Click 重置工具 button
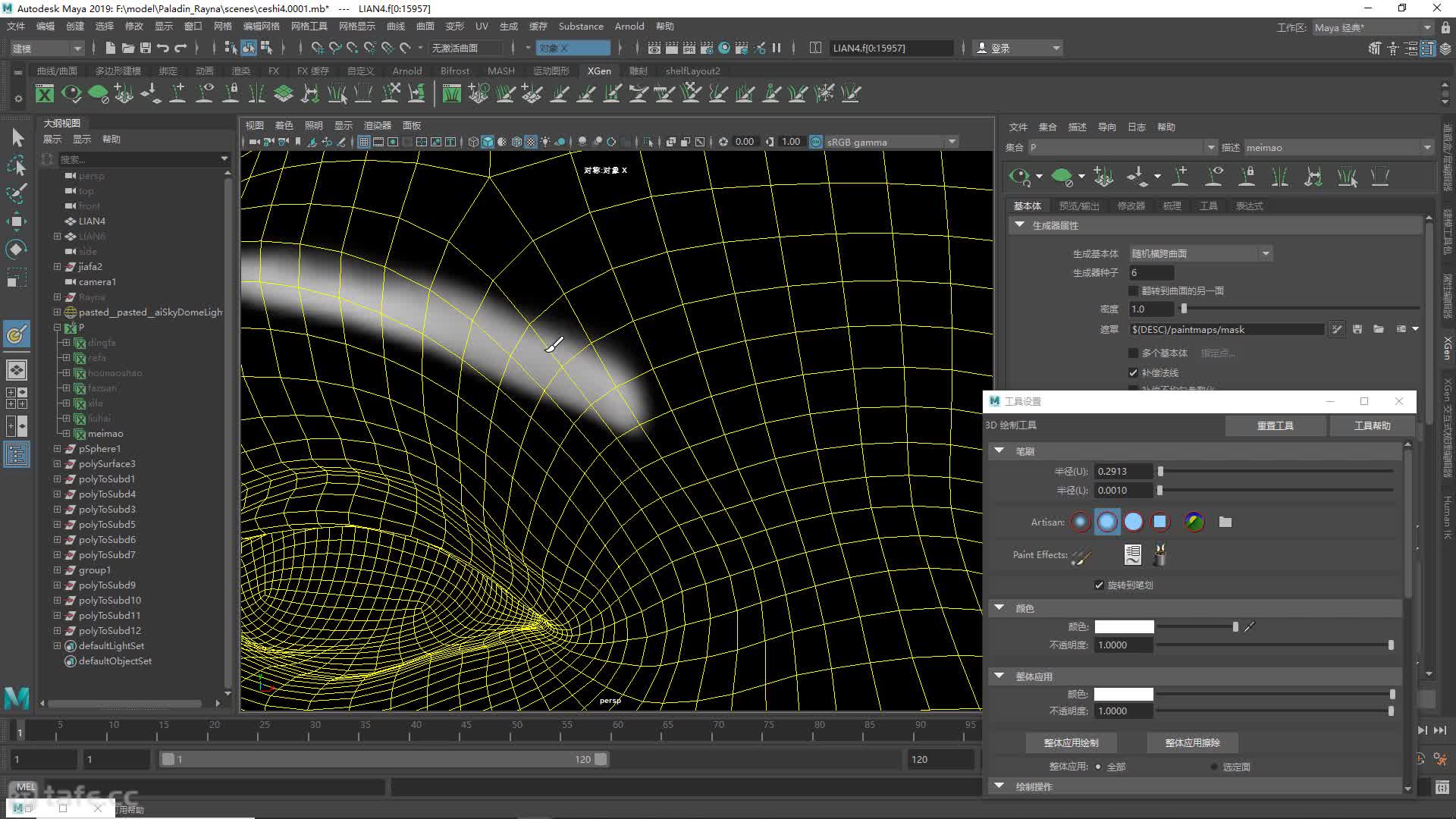The width and height of the screenshot is (1456, 819). [1276, 425]
